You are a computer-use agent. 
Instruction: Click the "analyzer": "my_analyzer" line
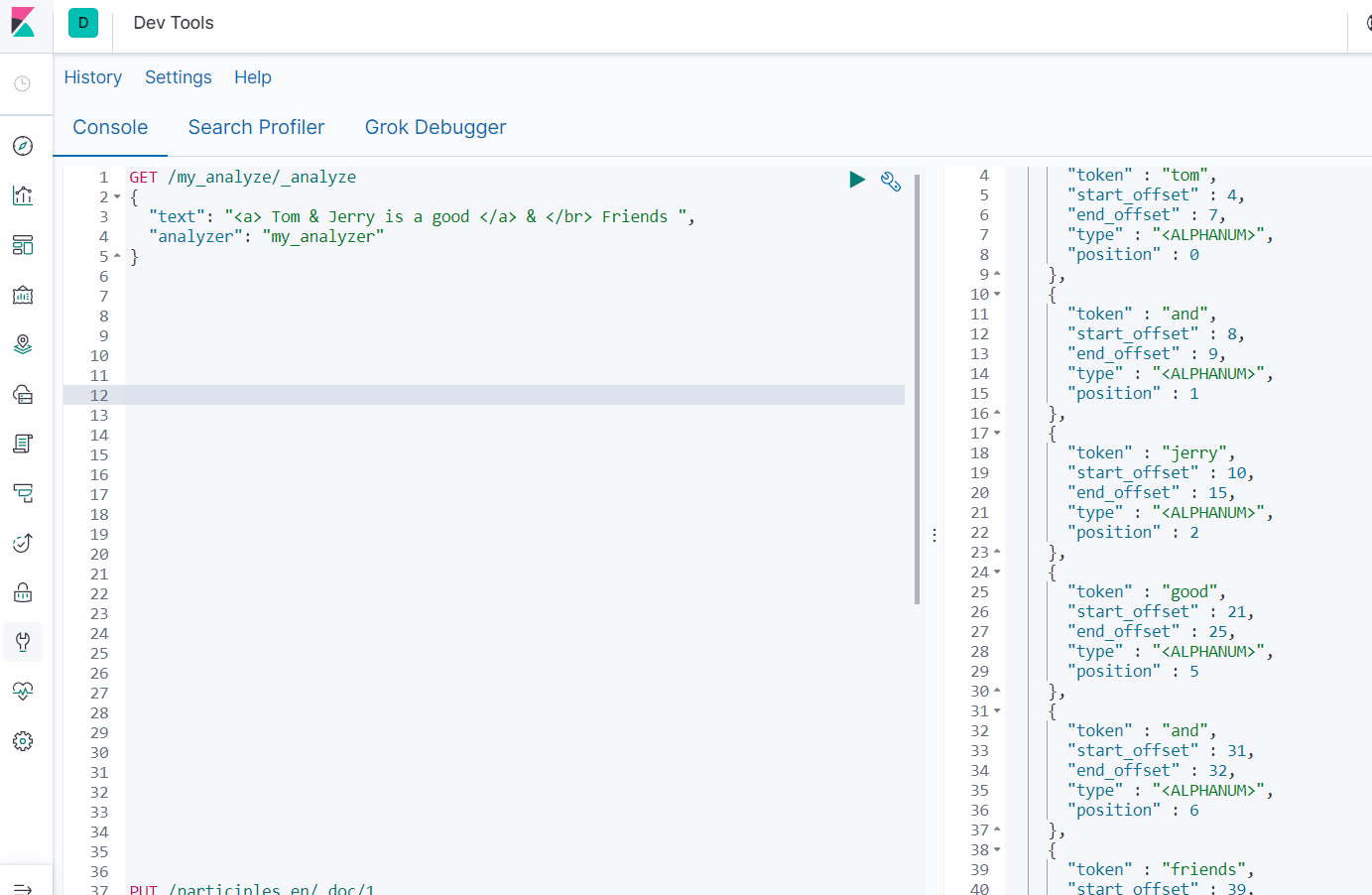tap(266, 236)
